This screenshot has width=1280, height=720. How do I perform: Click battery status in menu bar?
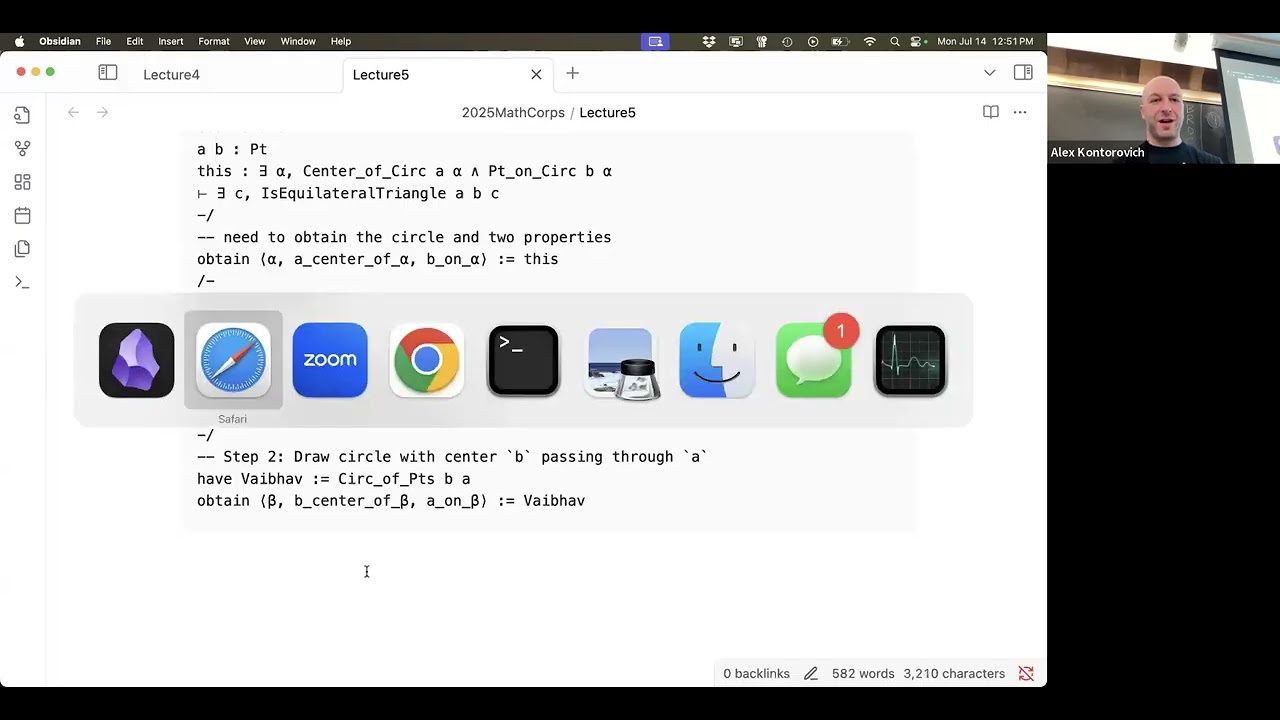click(x=841, y=41)
